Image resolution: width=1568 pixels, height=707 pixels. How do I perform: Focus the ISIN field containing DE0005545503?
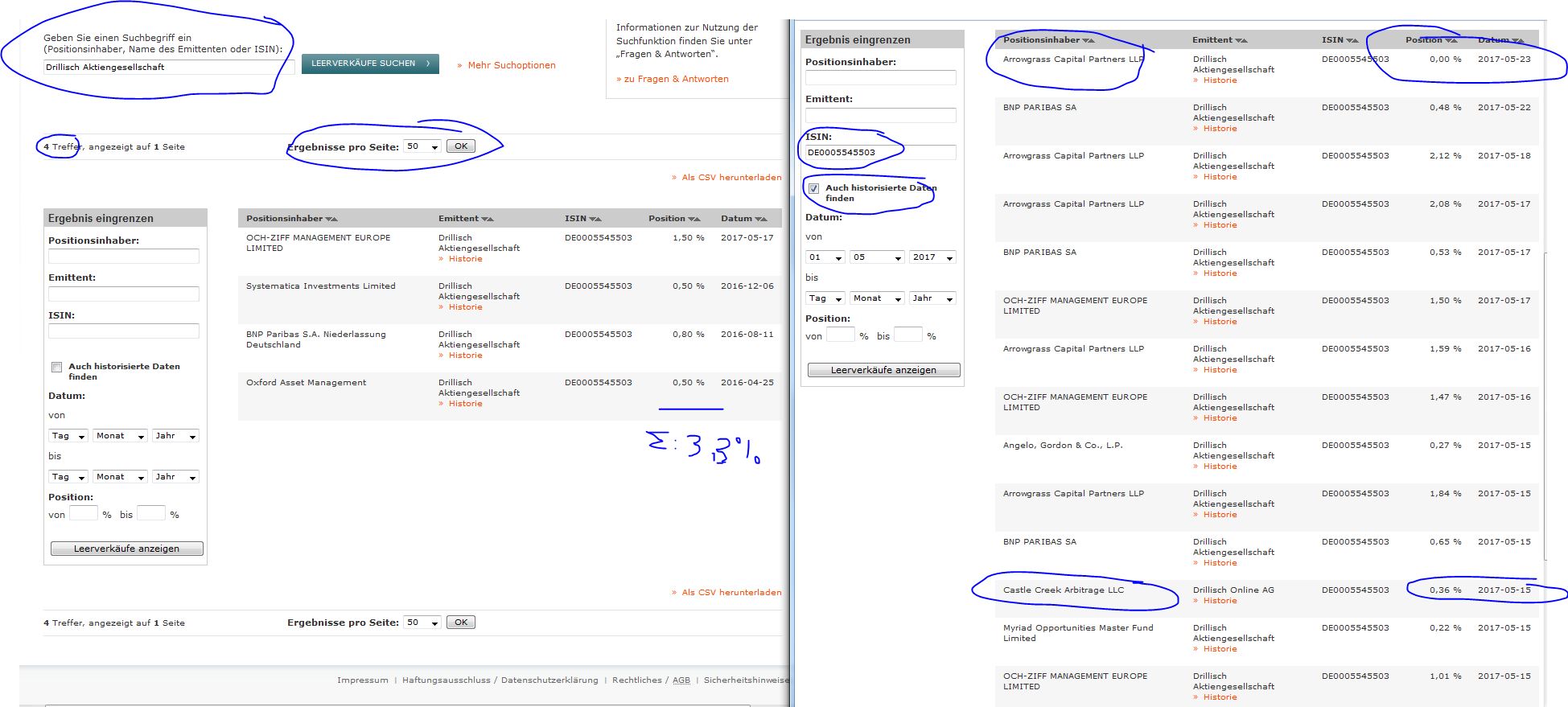coord(881,152)
